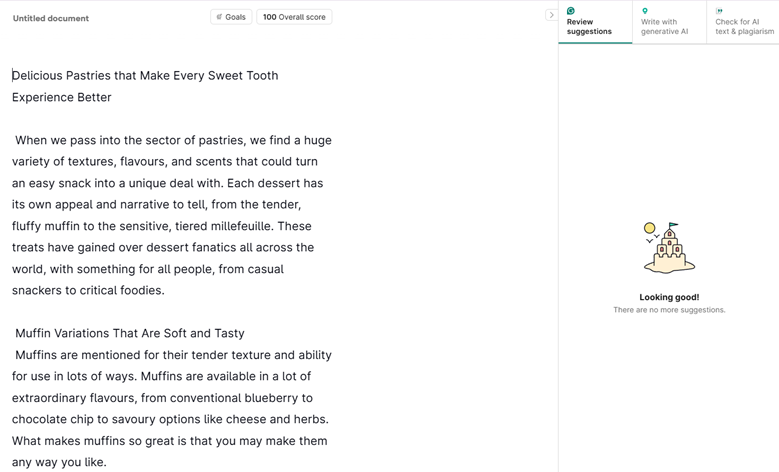
Task: Click the 'Muffin Variations That Are Soft and Tasty' subheading
Action: pyautogui.click(x=130, y=334)
